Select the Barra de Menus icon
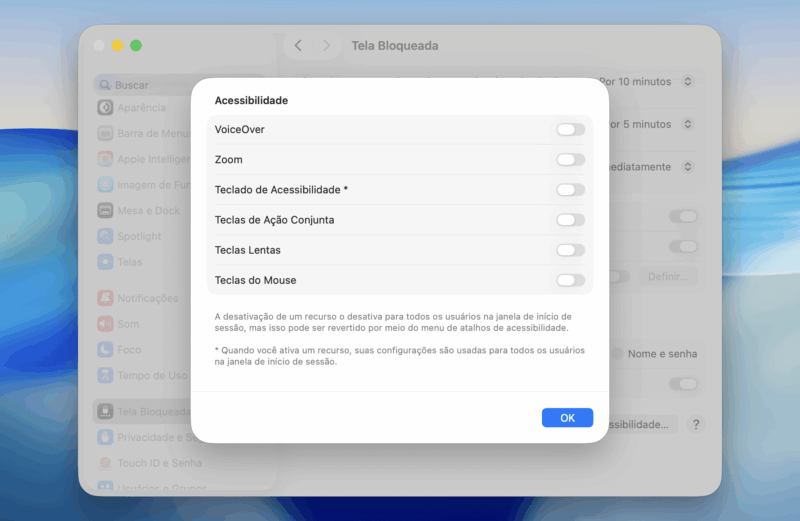This screenshot has width=800, height=521. (x=105, y=133)
